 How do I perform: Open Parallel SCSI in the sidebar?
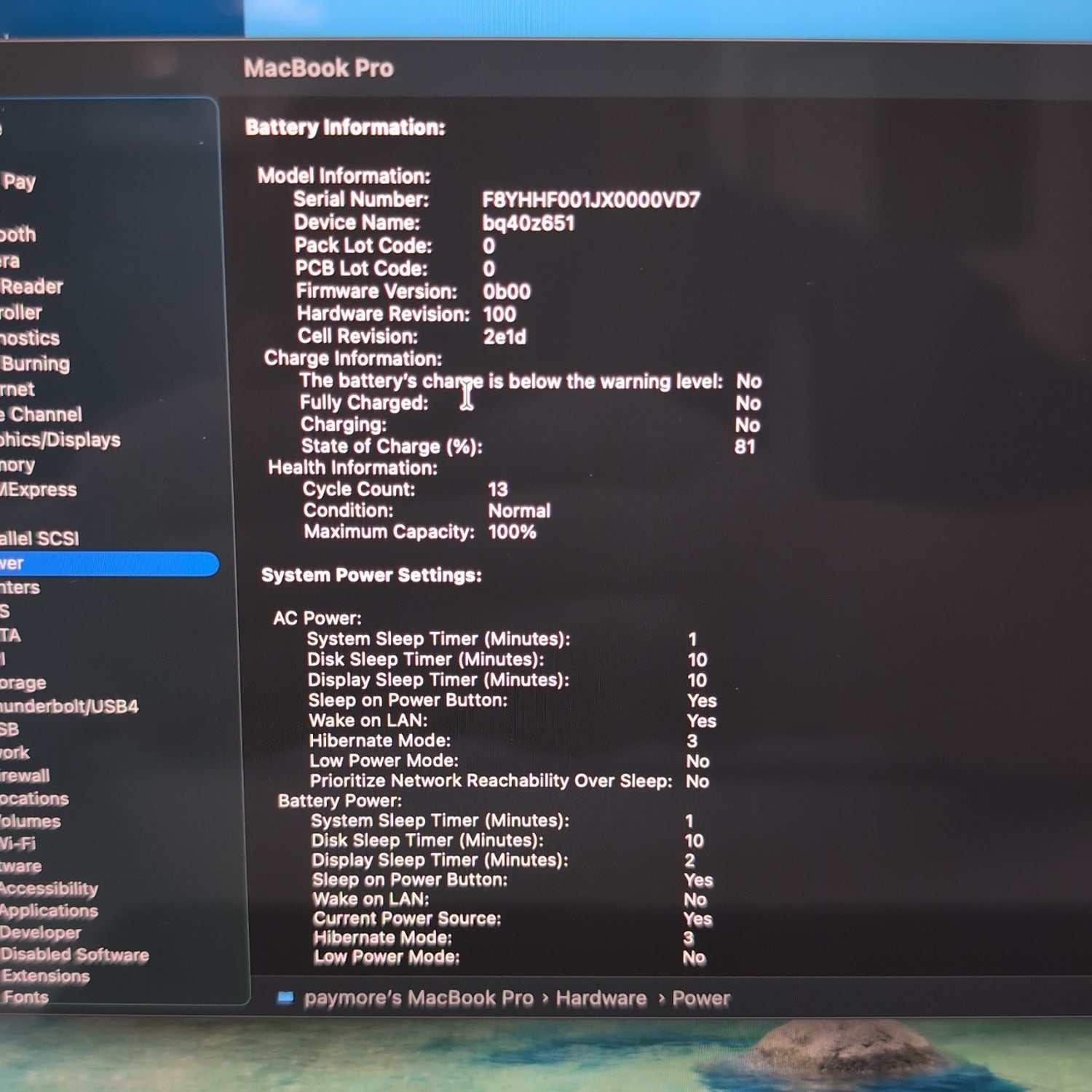pyautogui.click(x=39, y=539)
